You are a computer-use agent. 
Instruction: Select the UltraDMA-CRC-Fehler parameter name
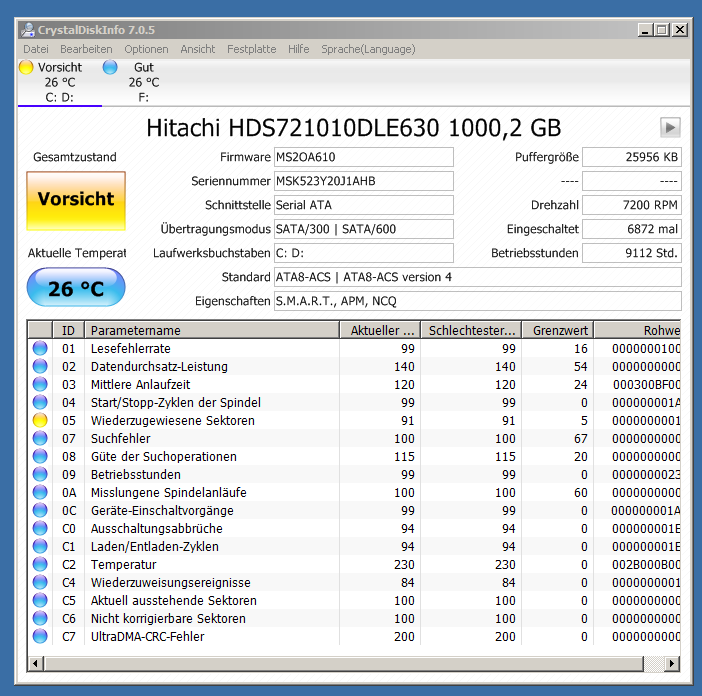[x=147, y=636]
